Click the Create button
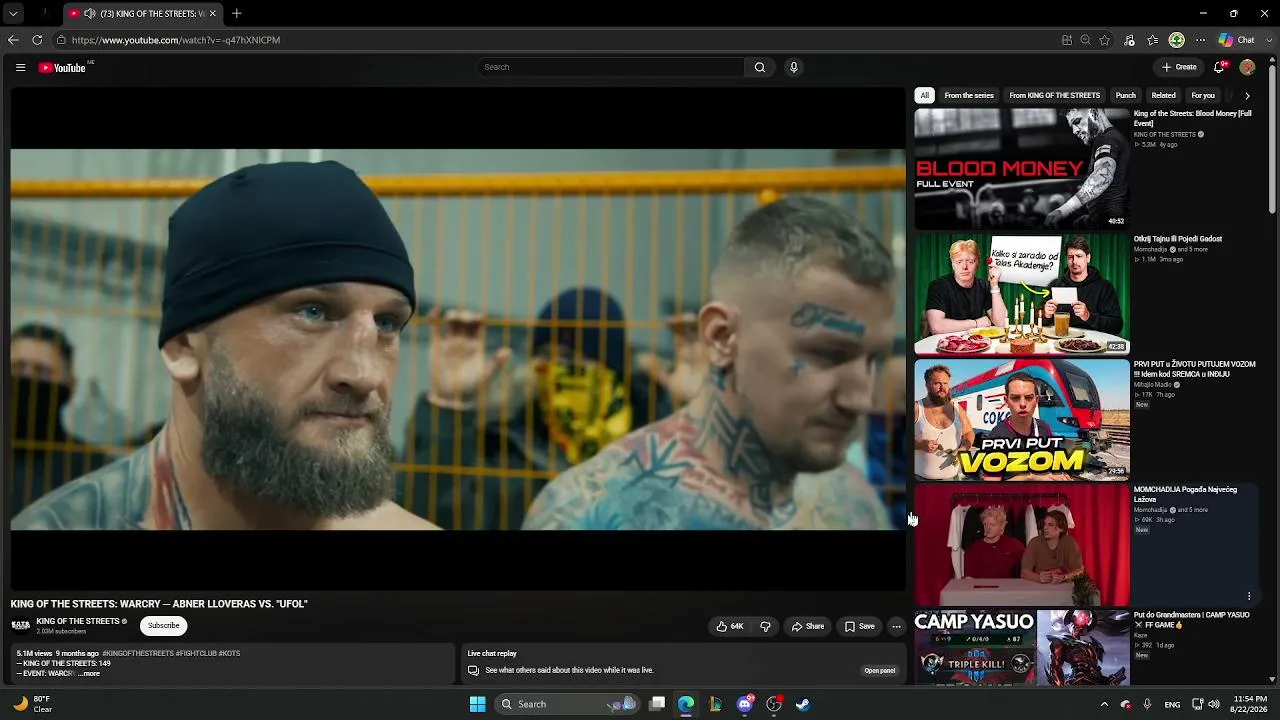This screenshot has width=1280, height=720. point(1179,67)
